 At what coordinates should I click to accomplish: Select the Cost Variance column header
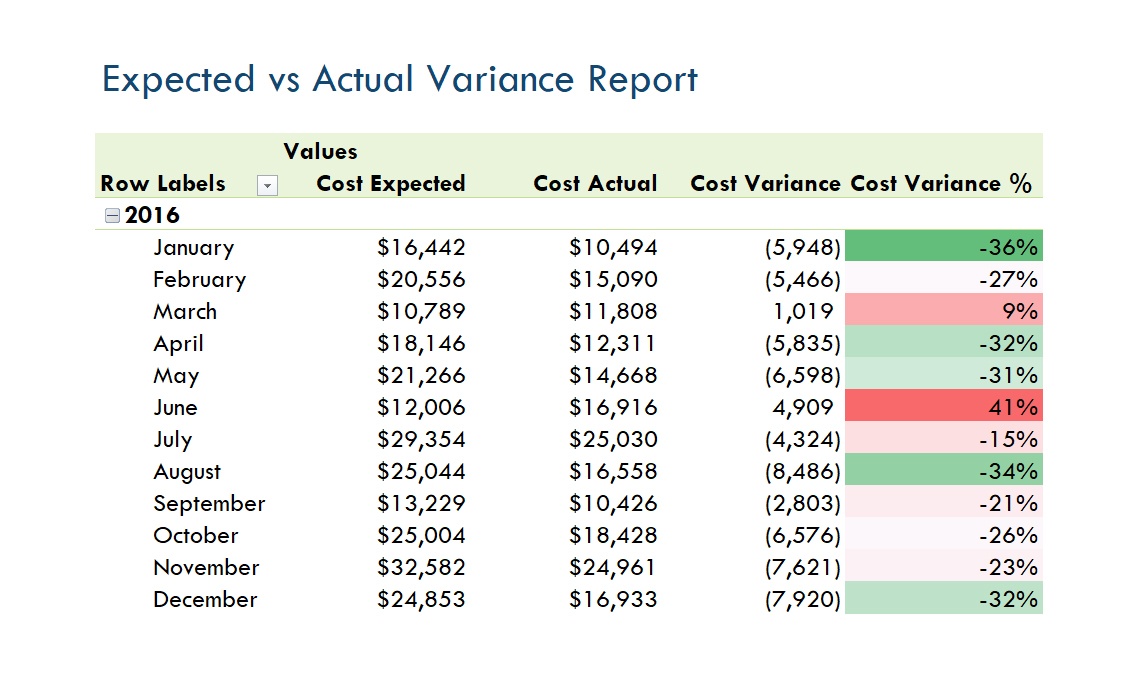(x=765, y=183)
